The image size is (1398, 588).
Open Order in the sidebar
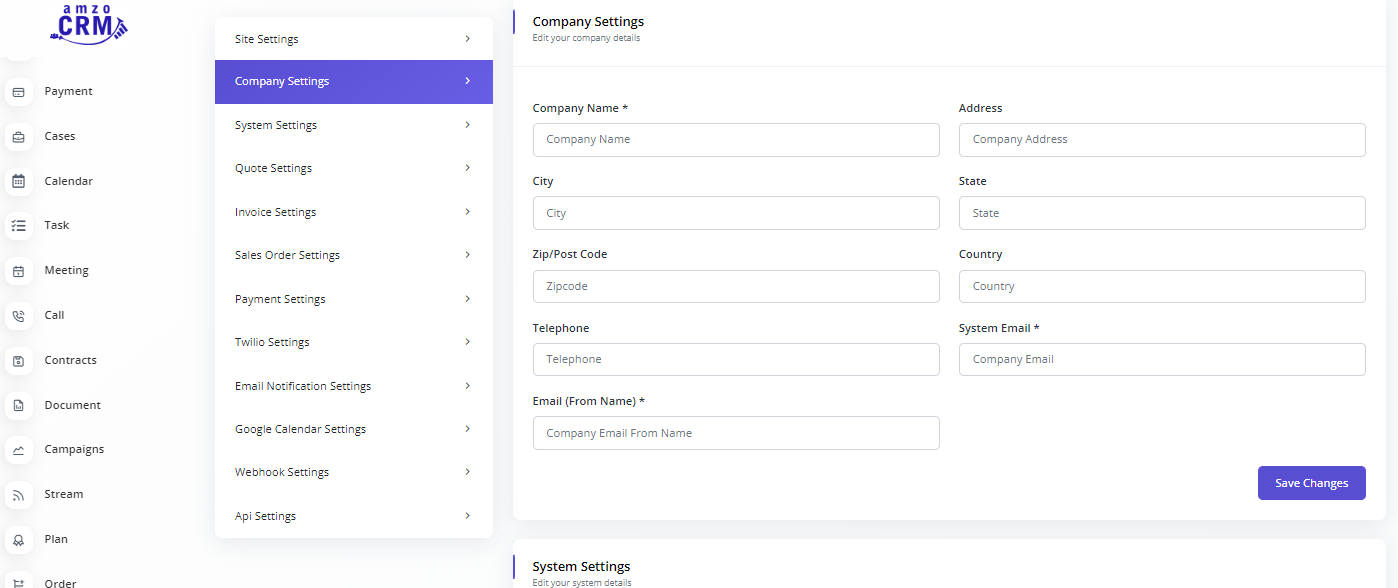pos(60,582)
